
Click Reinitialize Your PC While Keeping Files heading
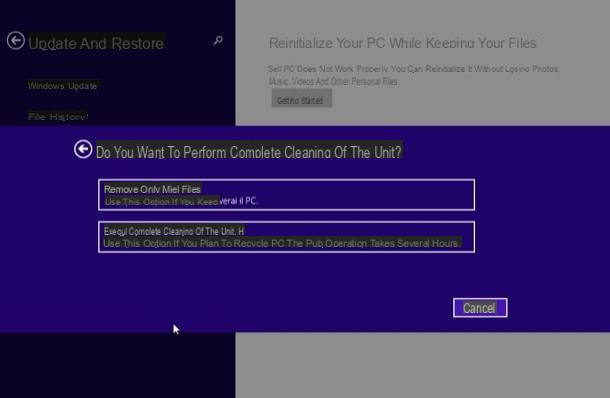coord(403,43)
